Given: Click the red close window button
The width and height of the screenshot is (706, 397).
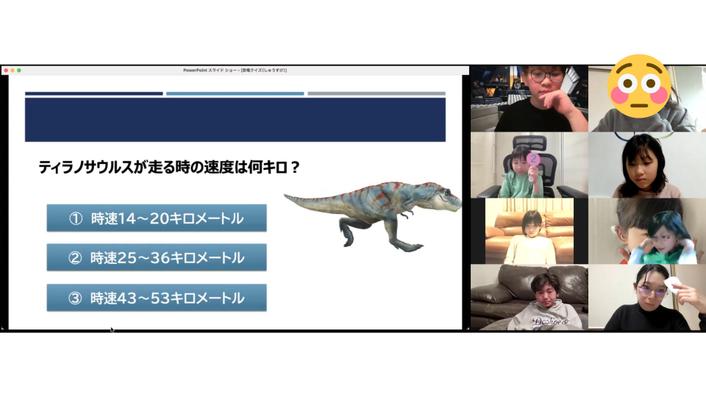Looking at the screenshot, I should 6,70.
